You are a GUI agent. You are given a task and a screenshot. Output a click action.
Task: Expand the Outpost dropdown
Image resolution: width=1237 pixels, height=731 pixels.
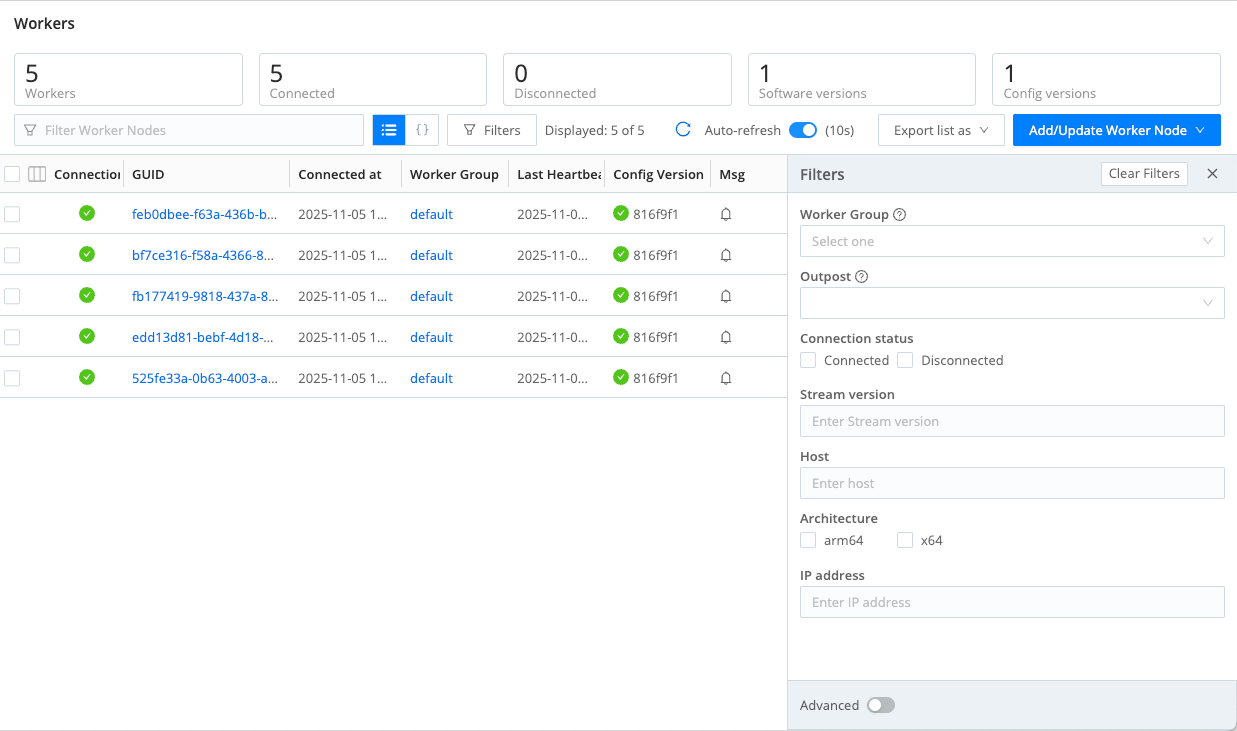click(1012, 303)
